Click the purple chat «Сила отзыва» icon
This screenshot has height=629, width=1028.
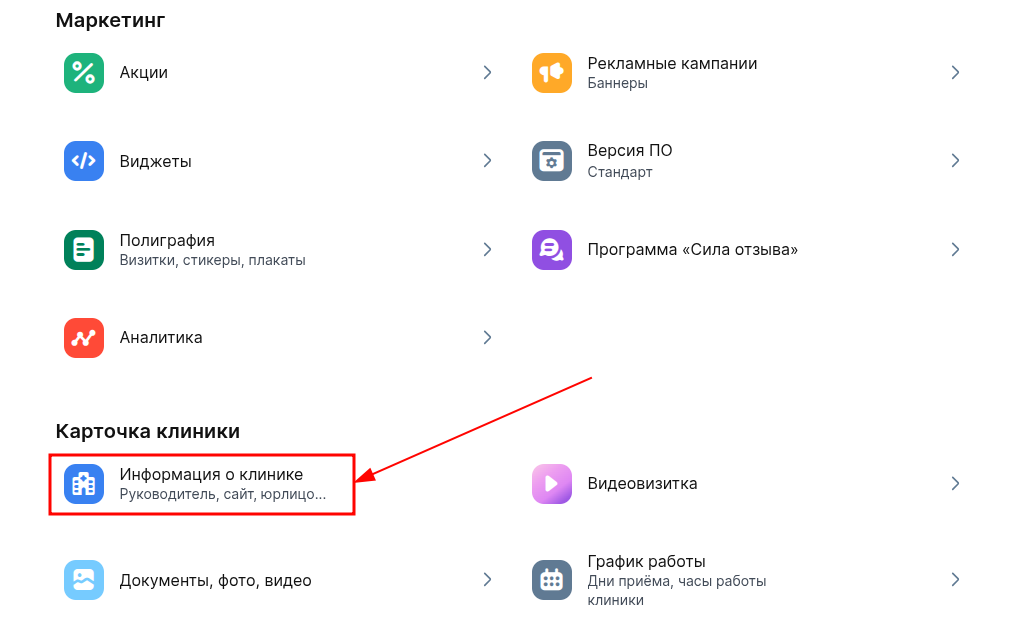coord(552,250)
